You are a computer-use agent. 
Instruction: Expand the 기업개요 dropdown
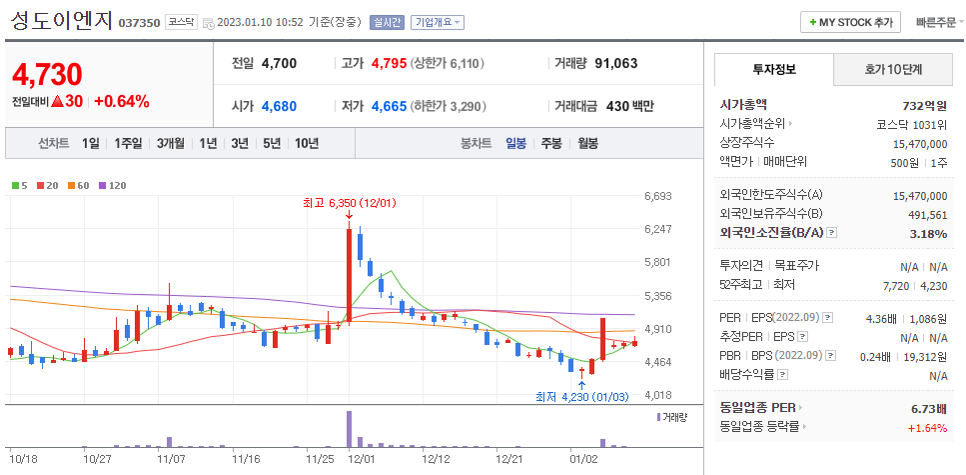(x=437, y=23)
